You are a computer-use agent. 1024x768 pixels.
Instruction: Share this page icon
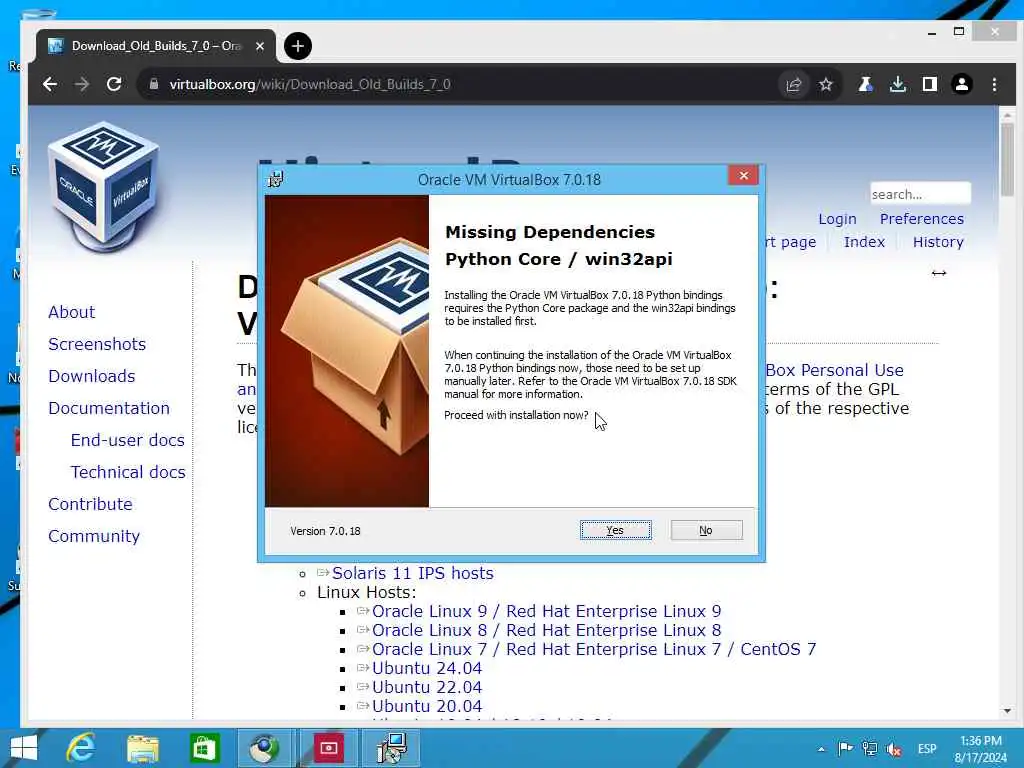point(793,84)
